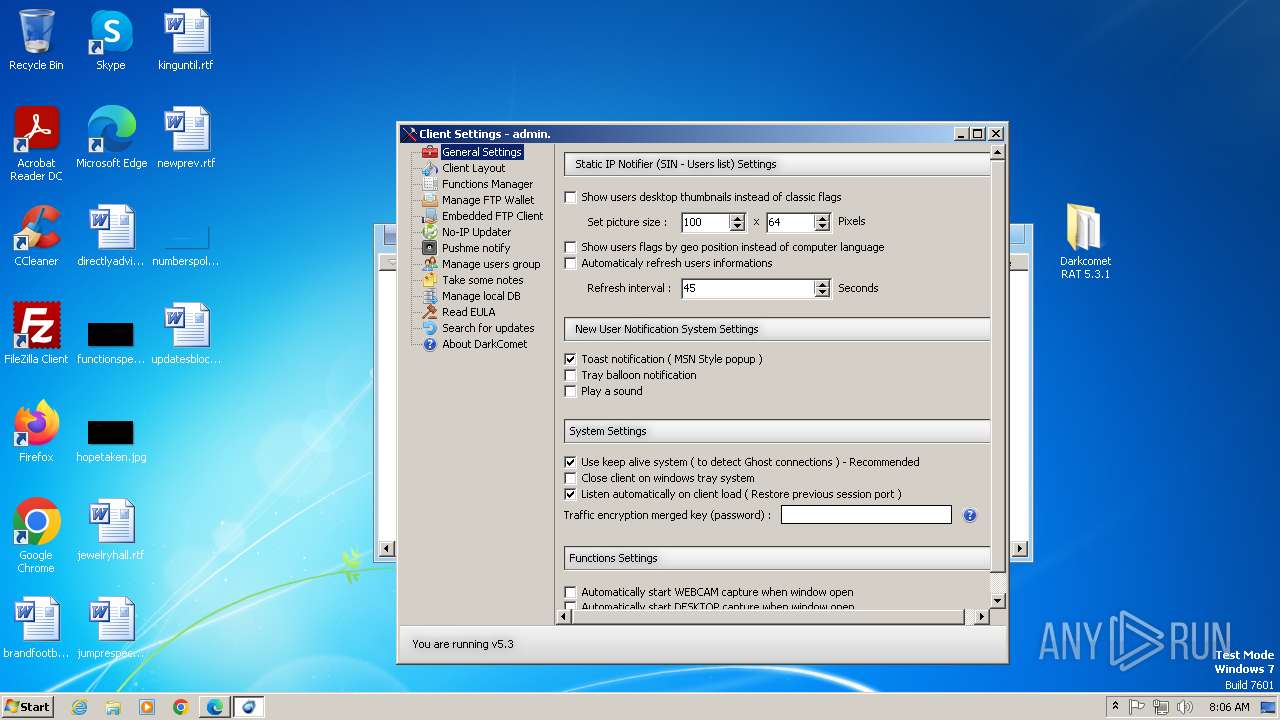Screen dimensions: 1280x720
Task: Click the picture height field showing 64
Action: click(791, 222)
